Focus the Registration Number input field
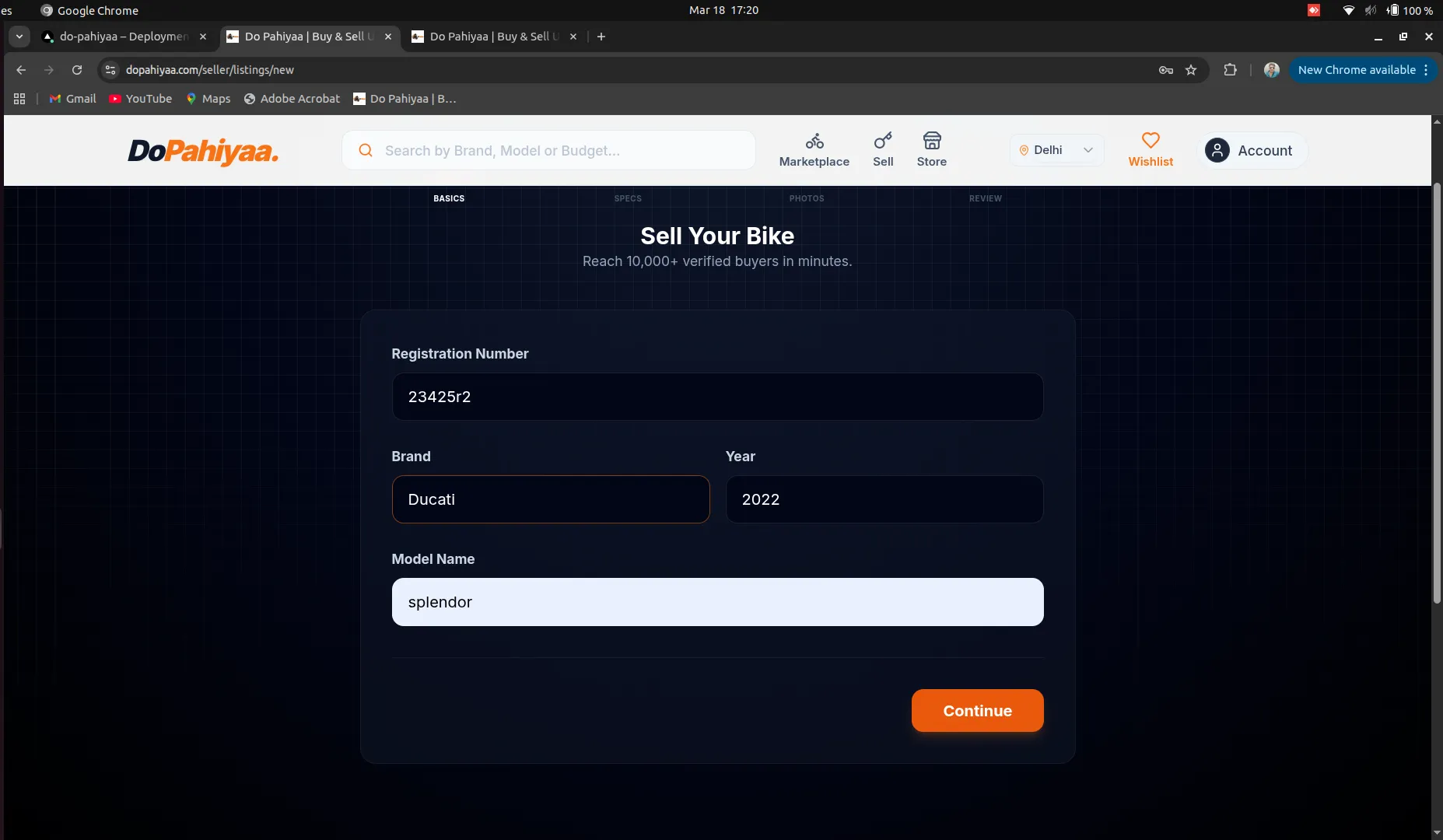 coord(716,397)
